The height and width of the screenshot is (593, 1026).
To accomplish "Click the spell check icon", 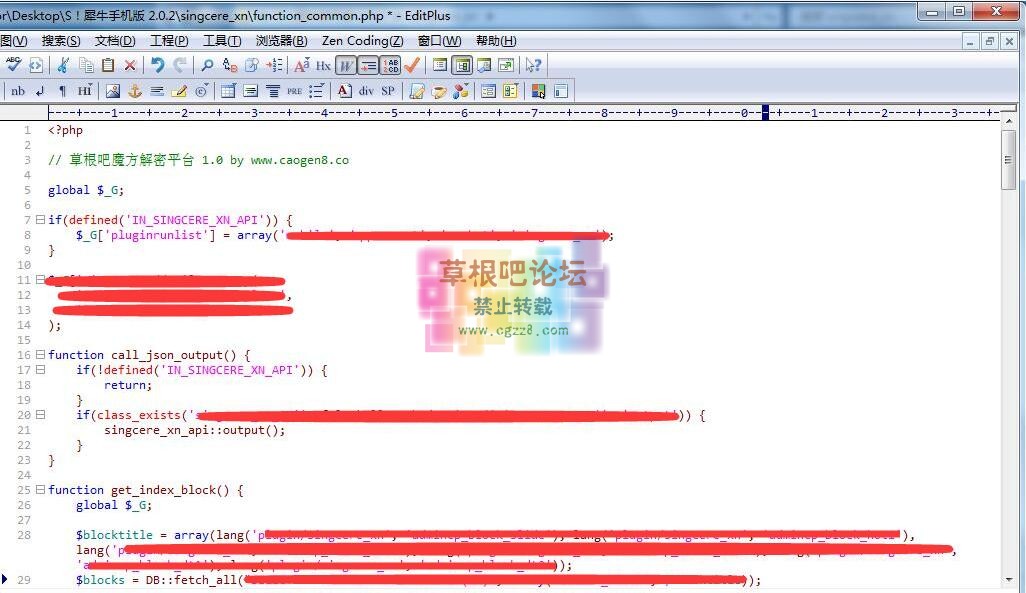I will click(x=13, y=65).
